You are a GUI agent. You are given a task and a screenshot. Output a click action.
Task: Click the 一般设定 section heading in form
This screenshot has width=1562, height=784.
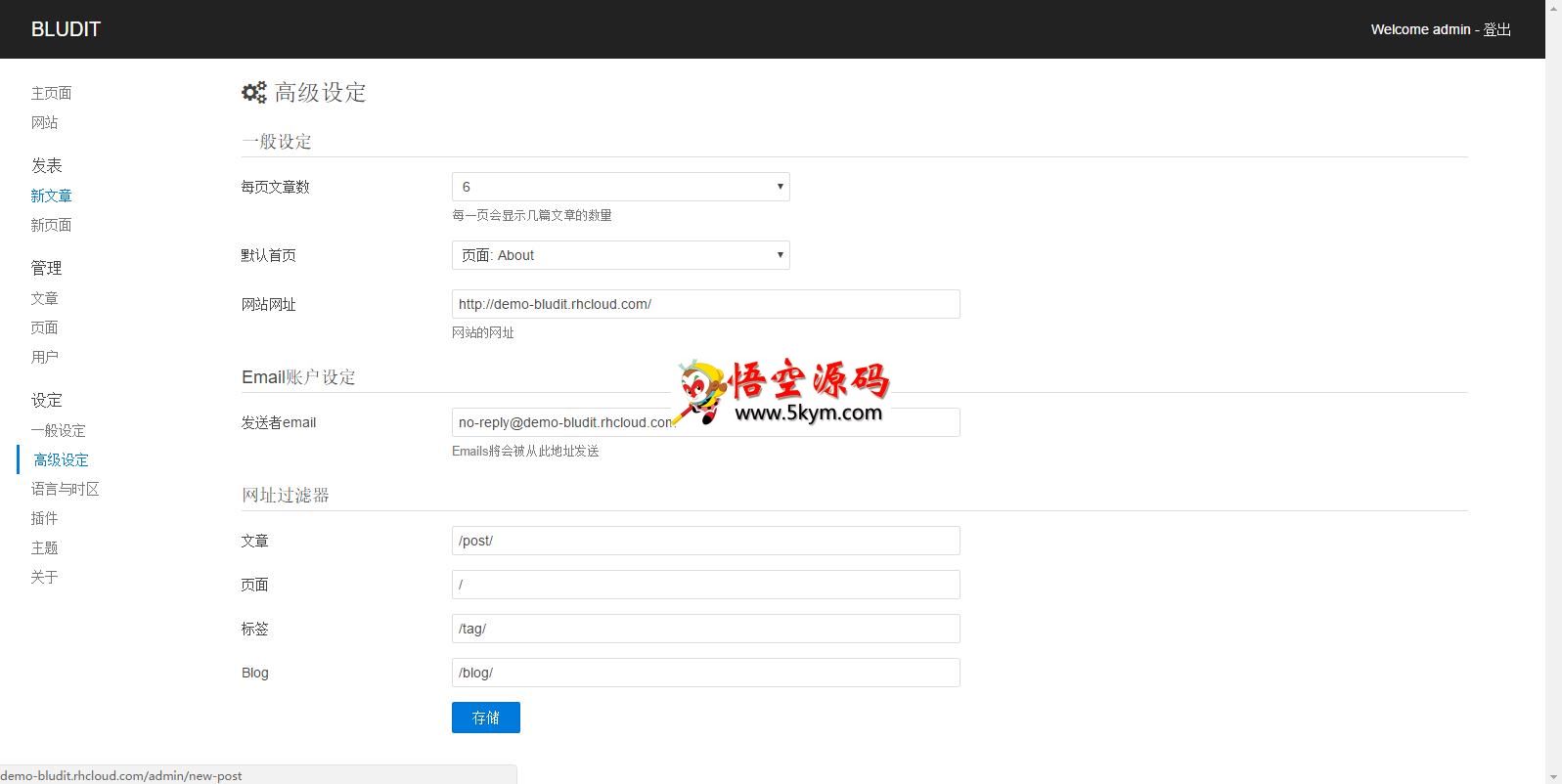point(277,142)
